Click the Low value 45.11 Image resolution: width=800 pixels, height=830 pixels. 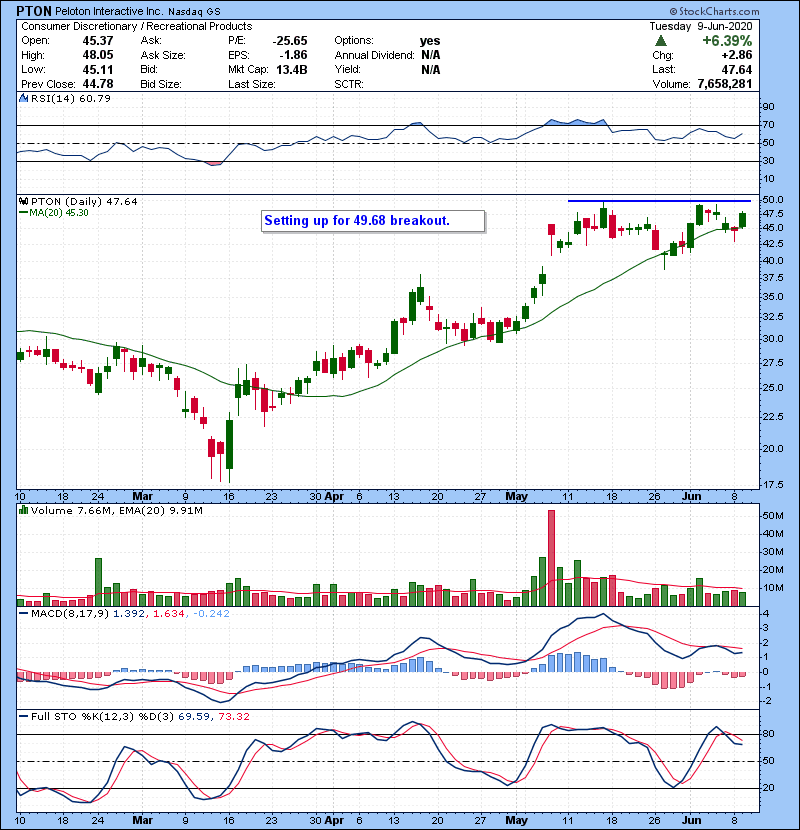(97, 69)
